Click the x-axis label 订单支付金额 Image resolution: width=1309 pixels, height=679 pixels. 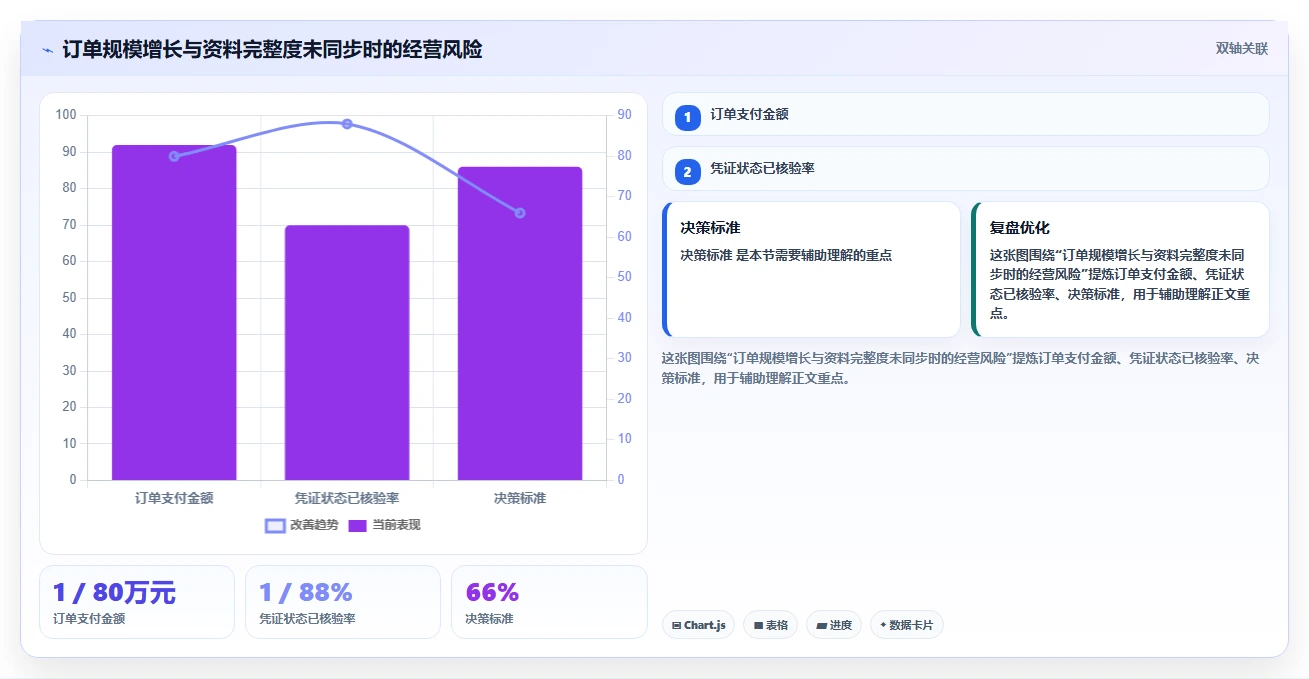(x=174, y=498)
